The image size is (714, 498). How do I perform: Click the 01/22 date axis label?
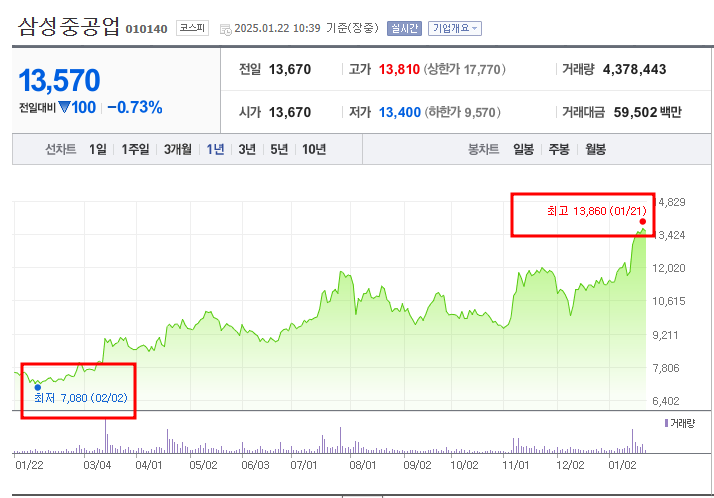[29, 465]
